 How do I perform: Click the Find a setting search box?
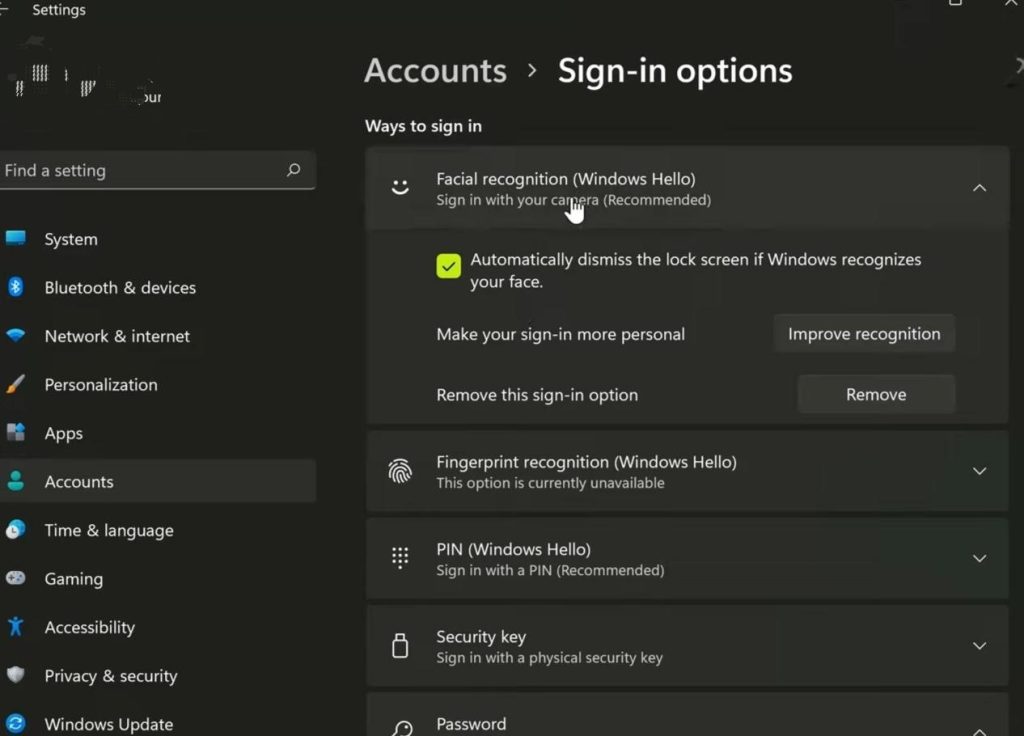(157, 170)
